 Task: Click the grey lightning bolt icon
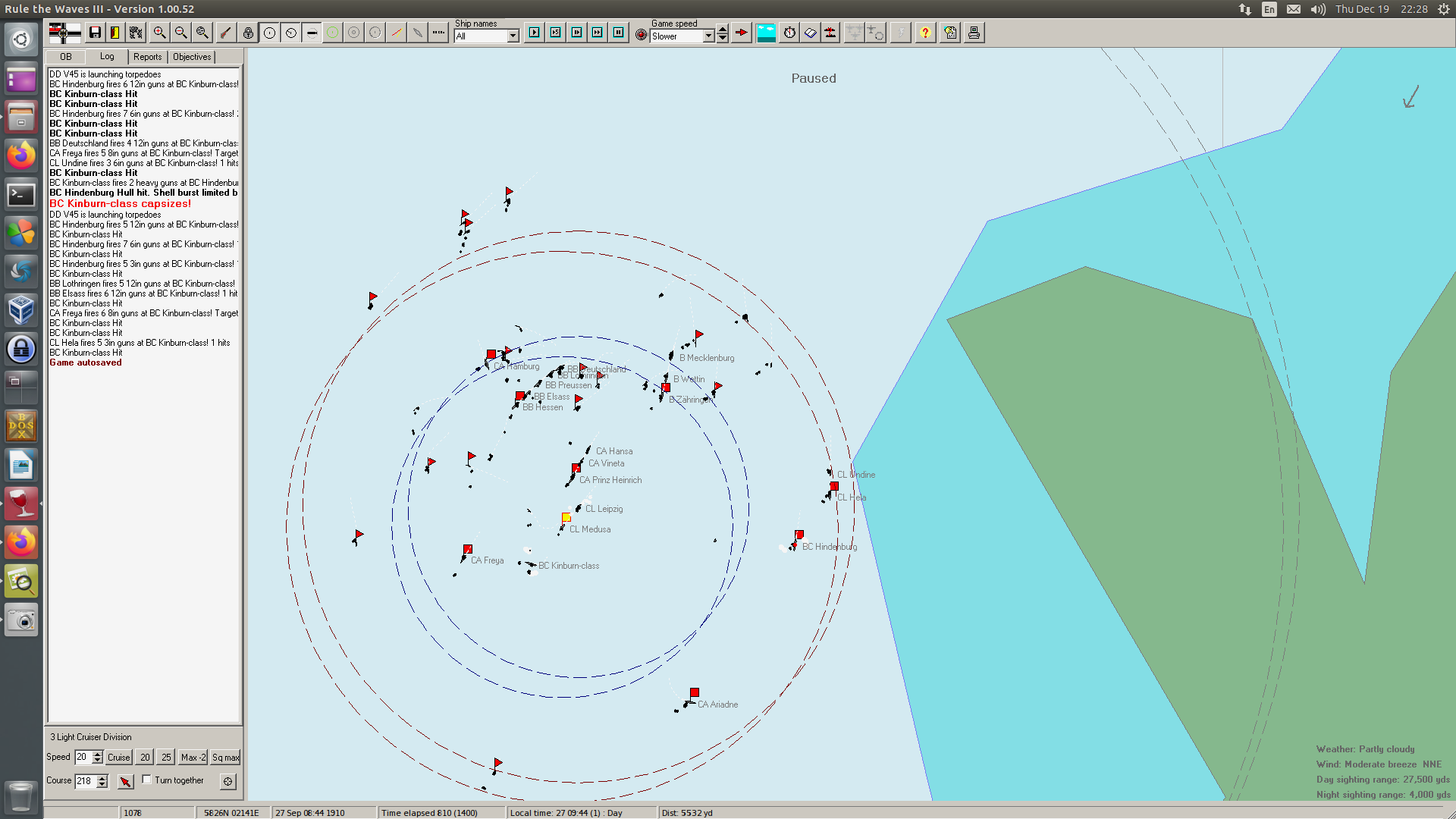pyautogui.click(x=900, y=33)
